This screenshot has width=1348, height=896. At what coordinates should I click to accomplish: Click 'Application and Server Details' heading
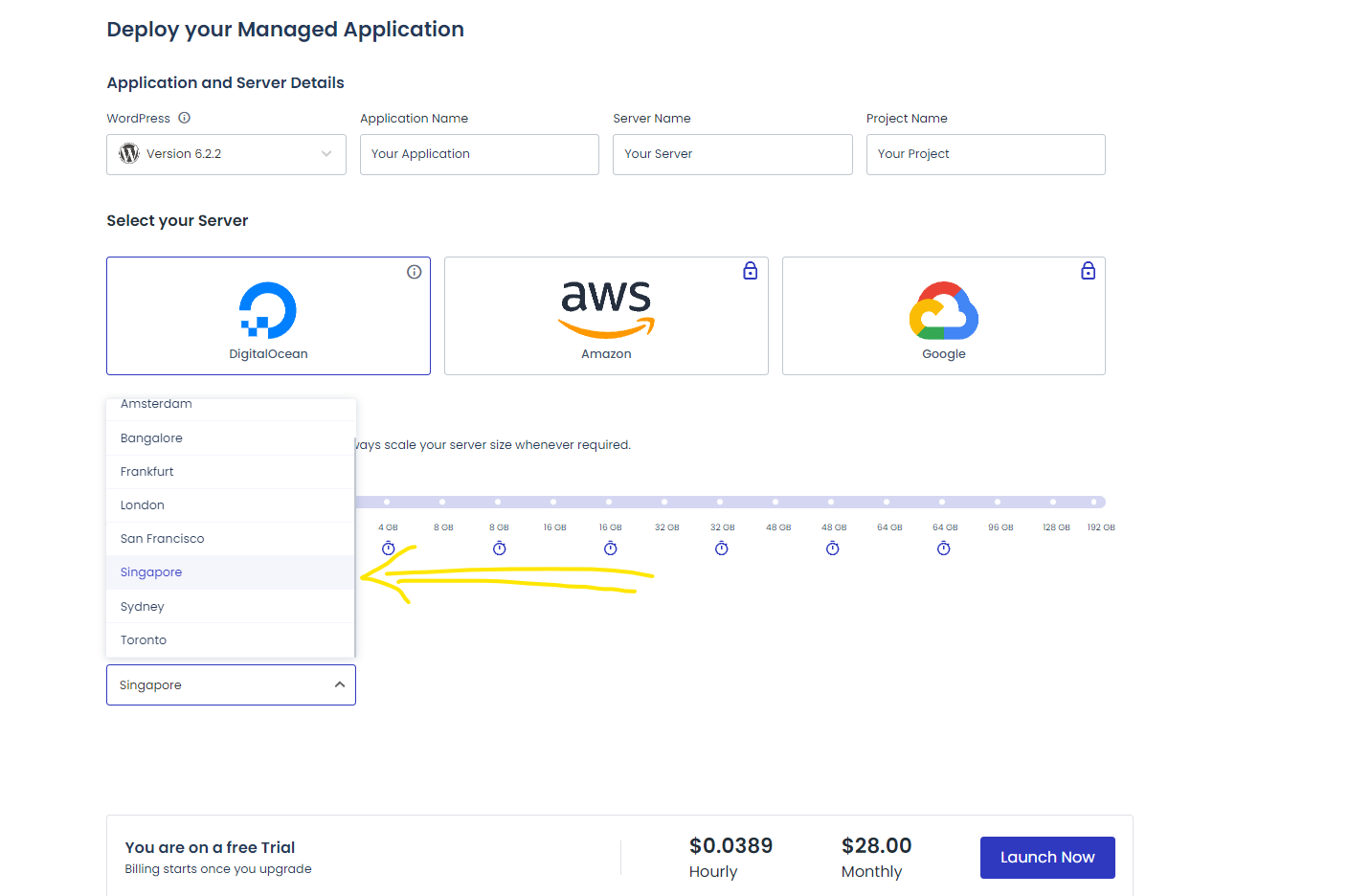pos(225,82)
